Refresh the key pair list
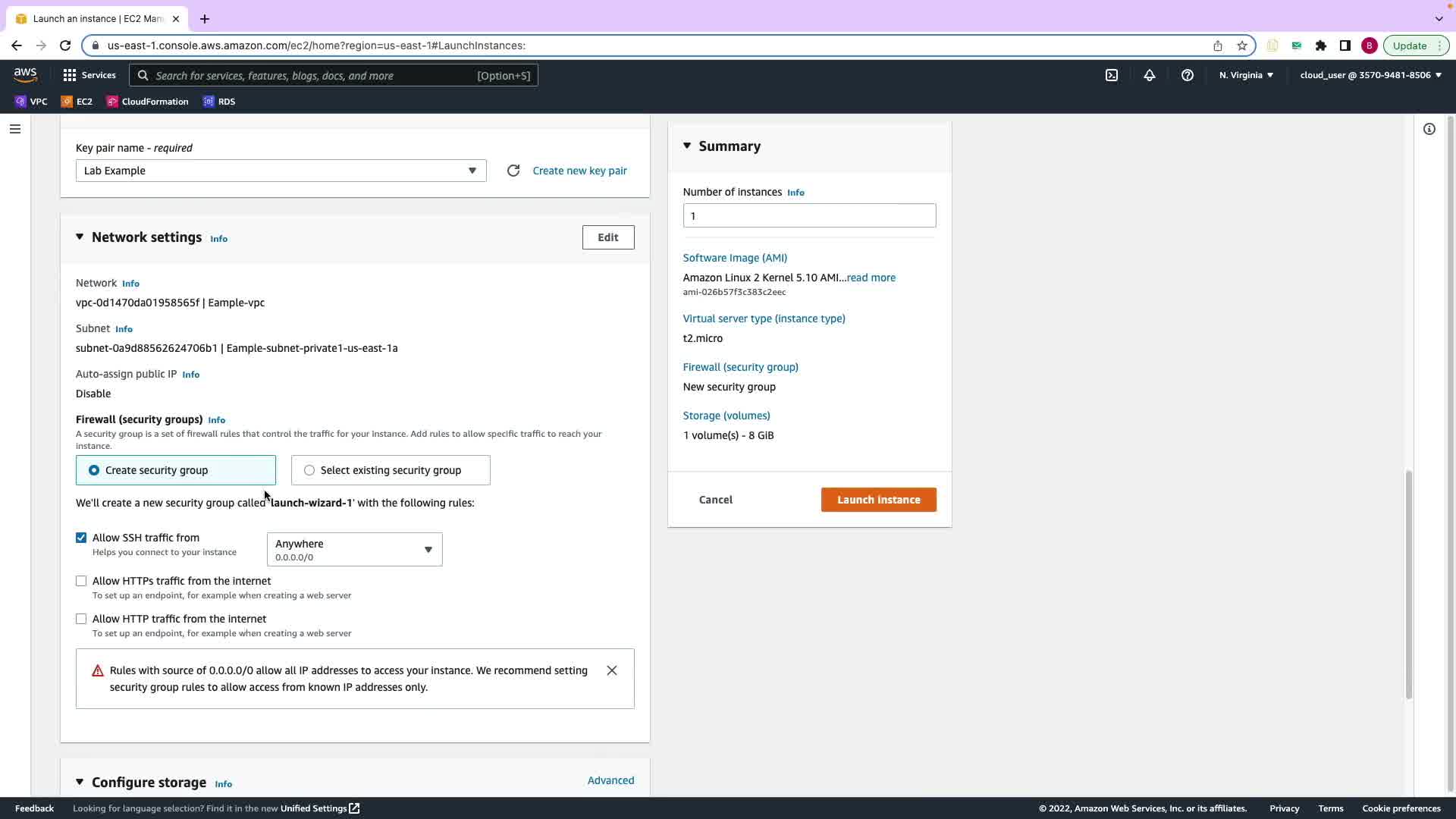This screenshot has height=819, width=1456. coord(513,171)
